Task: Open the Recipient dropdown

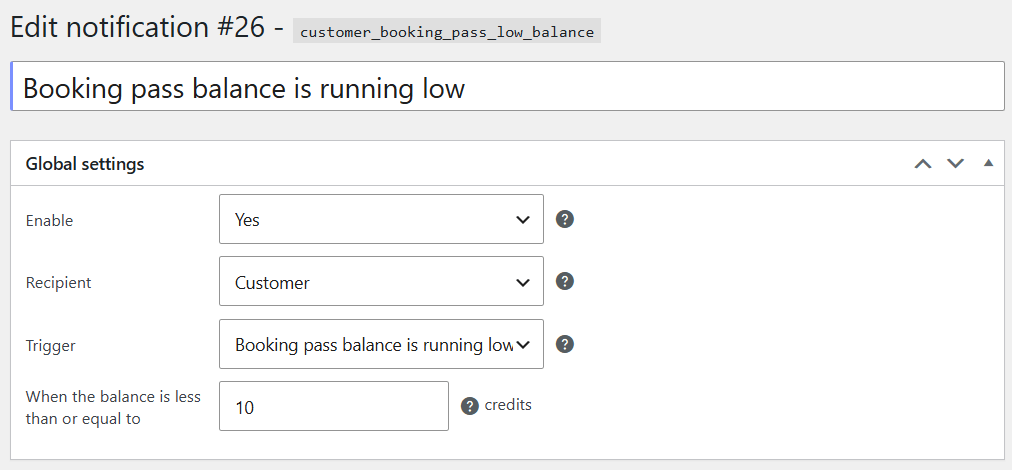Action: (381, 281)
